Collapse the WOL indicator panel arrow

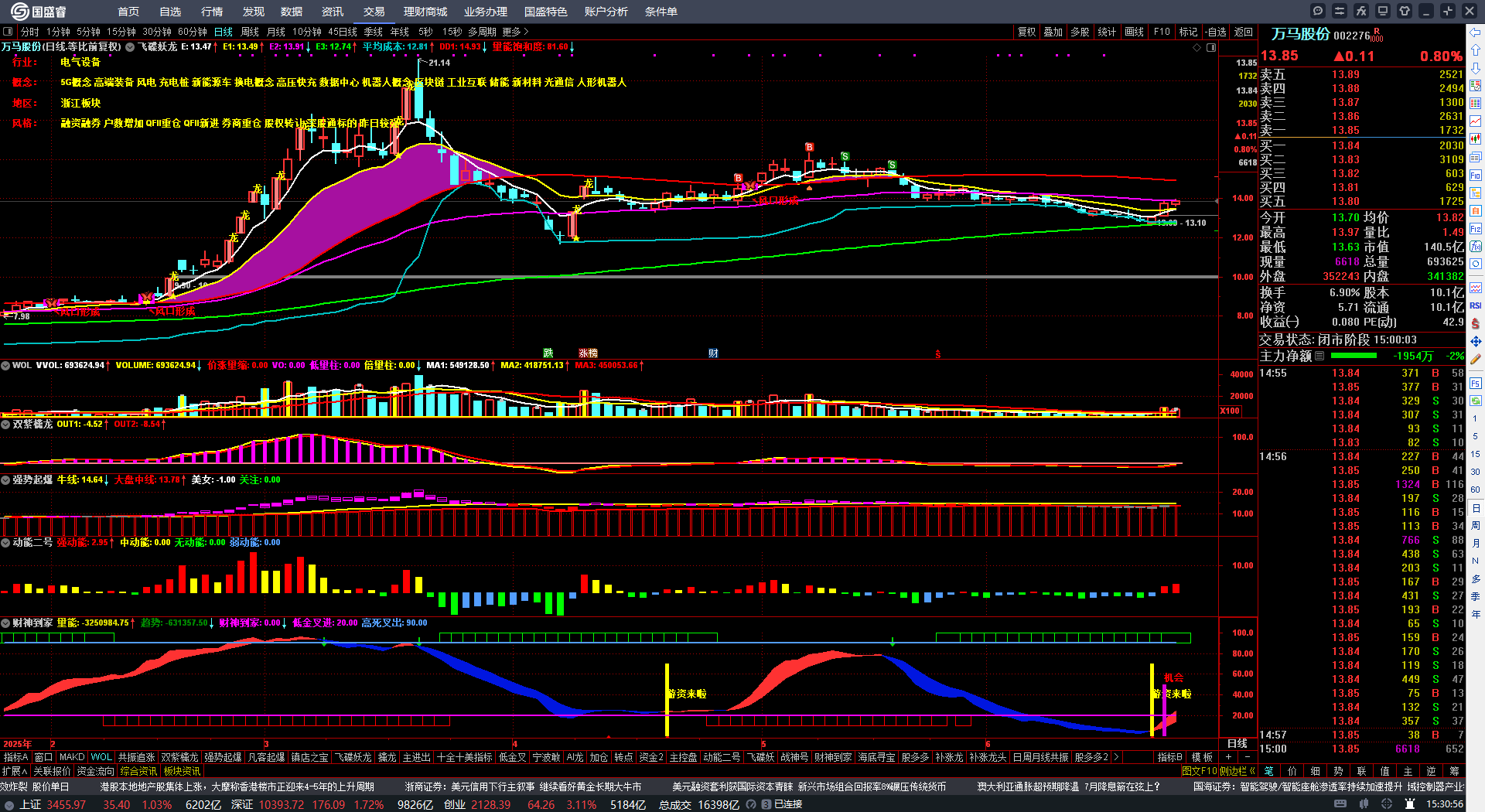pyautogui.click(x=5, y=365)
